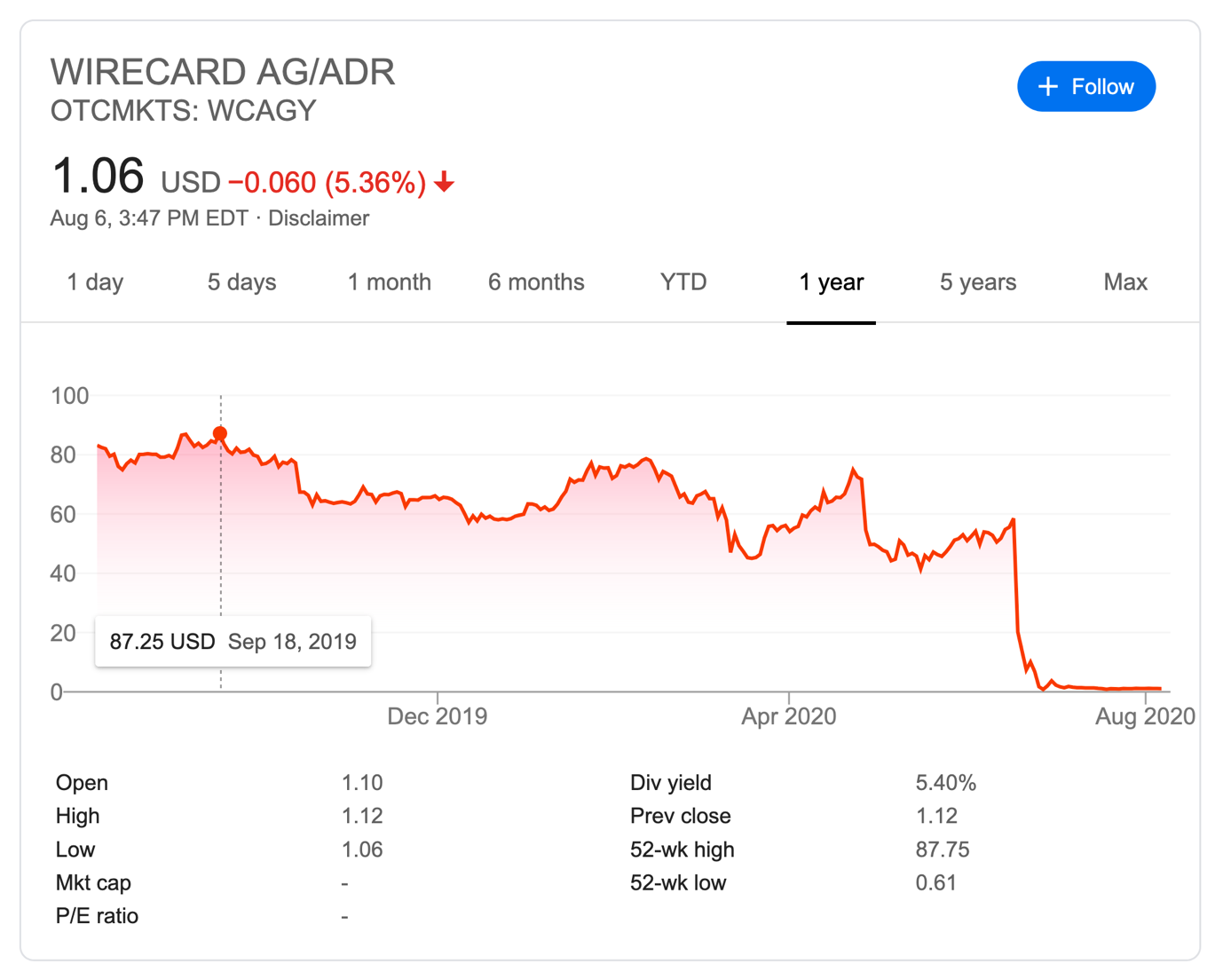Select the Max time range tab
Image resolution: width=1223 pixels, height=980 pixels.
[x=1125, y=282]
